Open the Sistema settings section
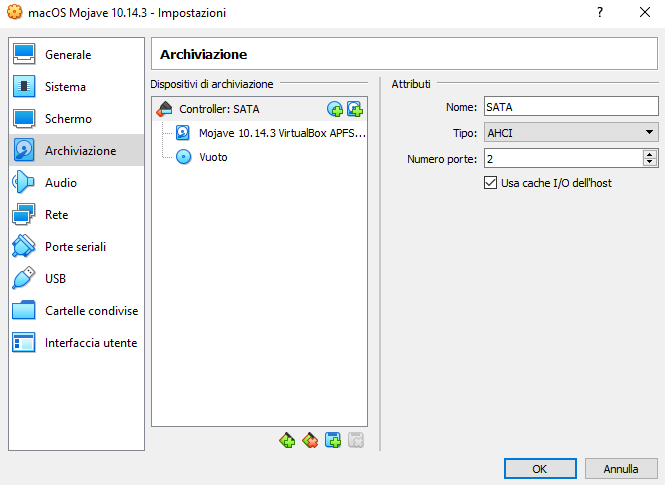665x485 pixels. 76,86
